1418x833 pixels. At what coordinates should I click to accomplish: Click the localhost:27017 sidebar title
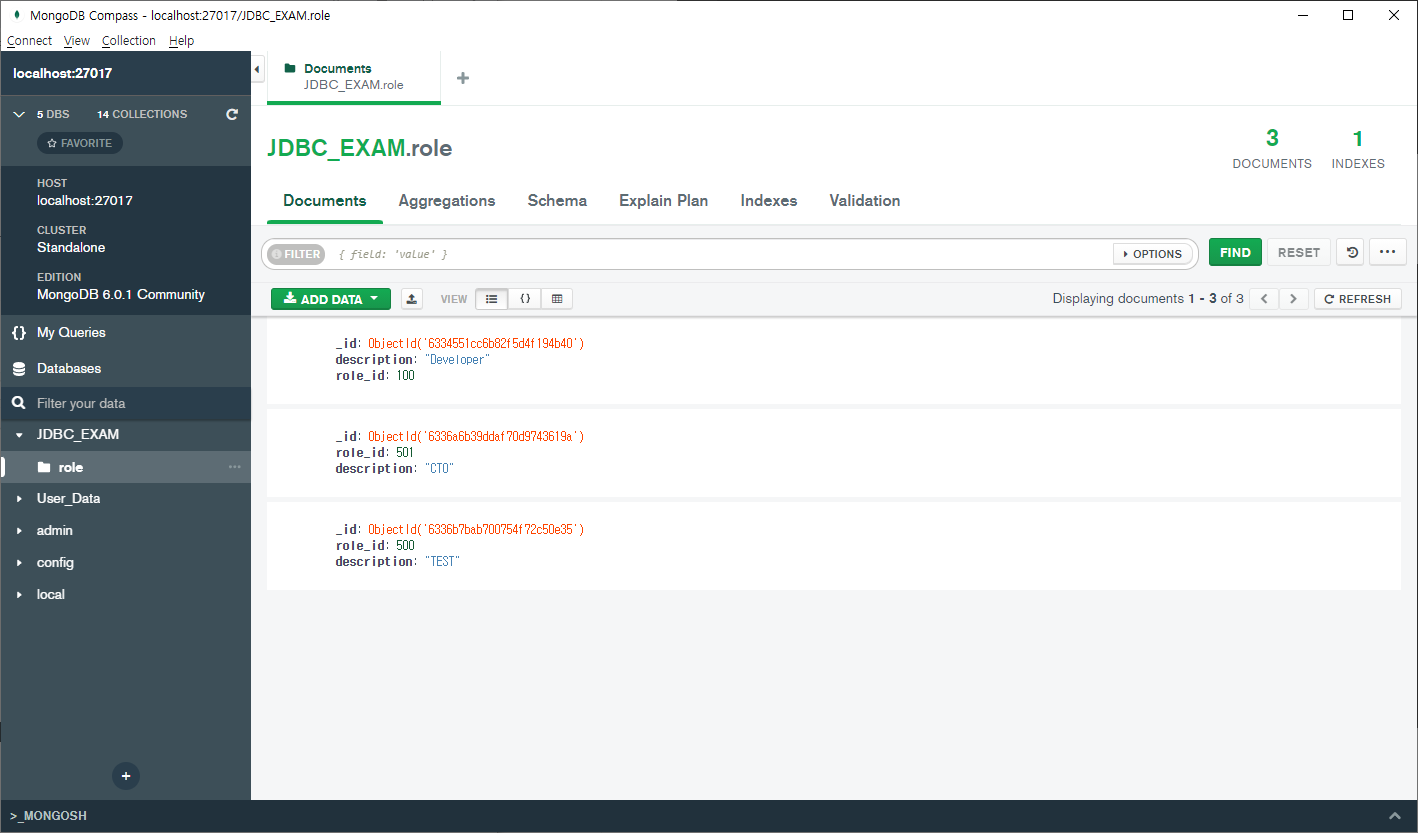tap(62, 74)
